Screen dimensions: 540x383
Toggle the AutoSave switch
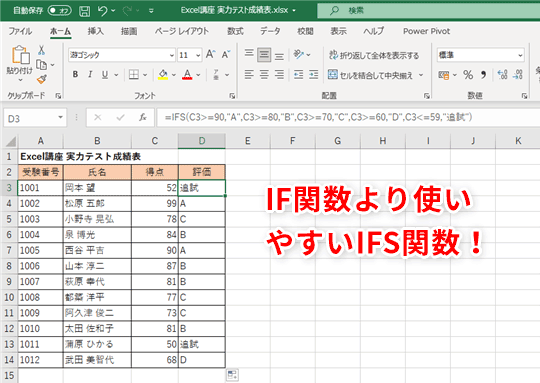click(x=60, y=11)
